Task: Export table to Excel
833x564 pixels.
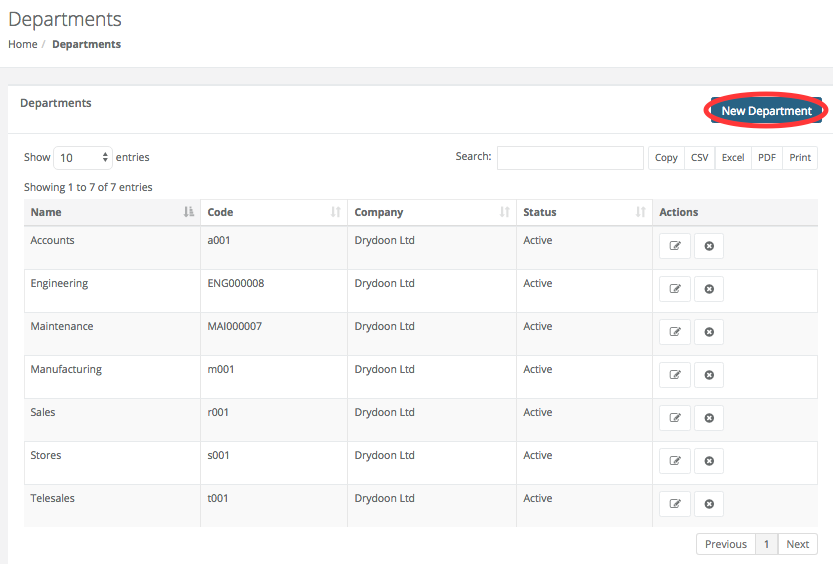Action: click(733, 158)
